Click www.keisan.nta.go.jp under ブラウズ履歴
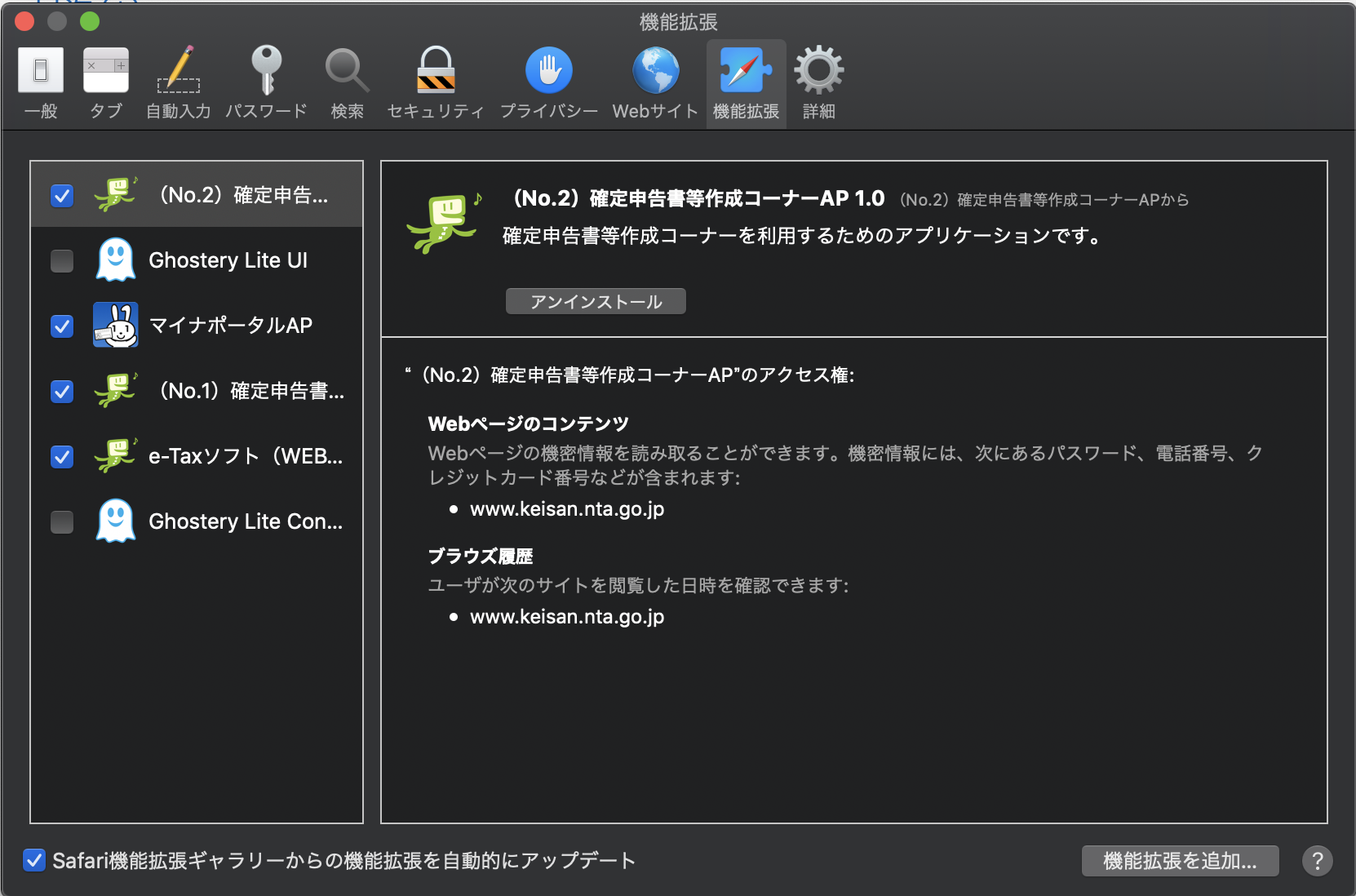 [567, 617]
